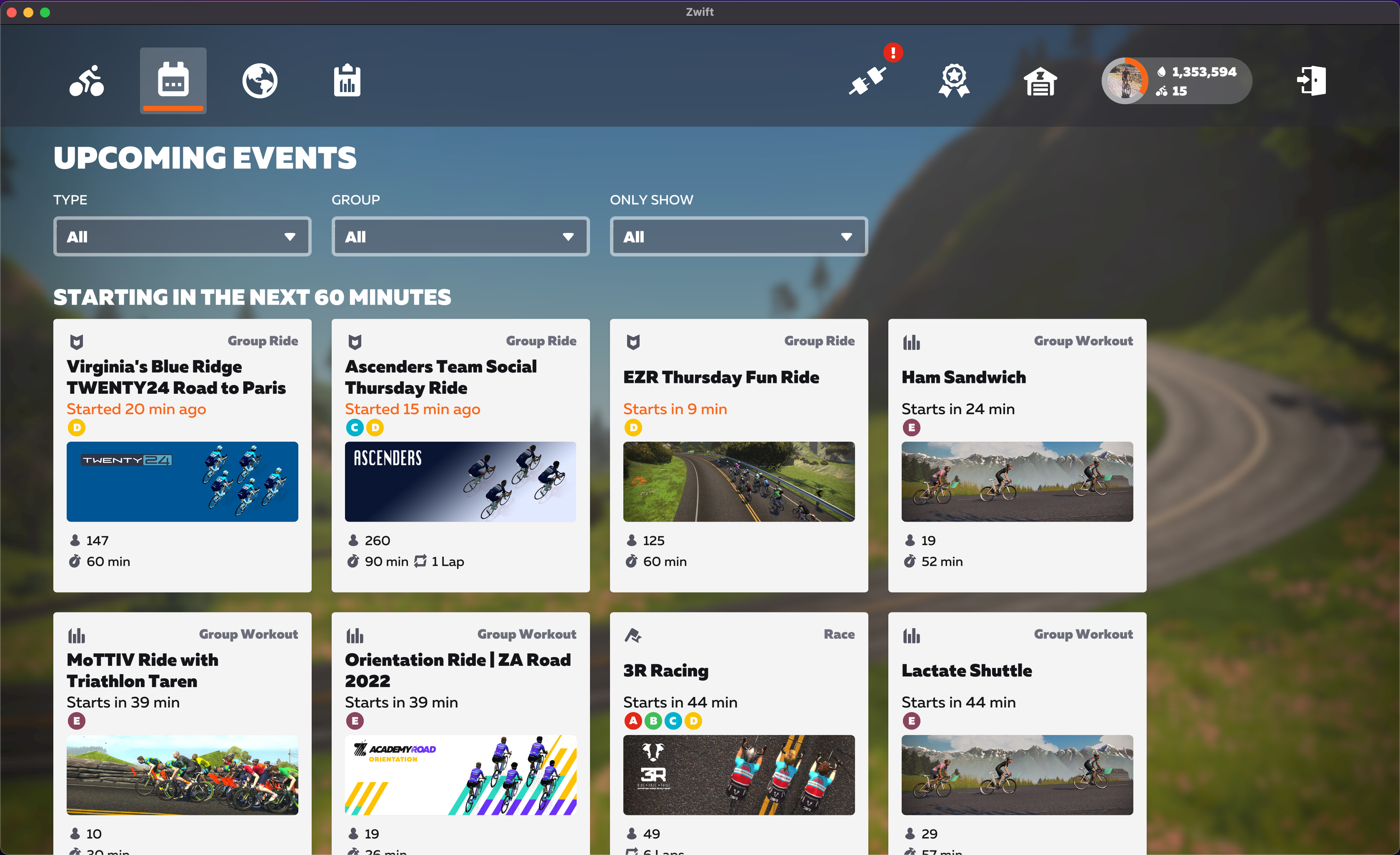Open the garage icon

pyautogui.click(x=1040, y=81)
